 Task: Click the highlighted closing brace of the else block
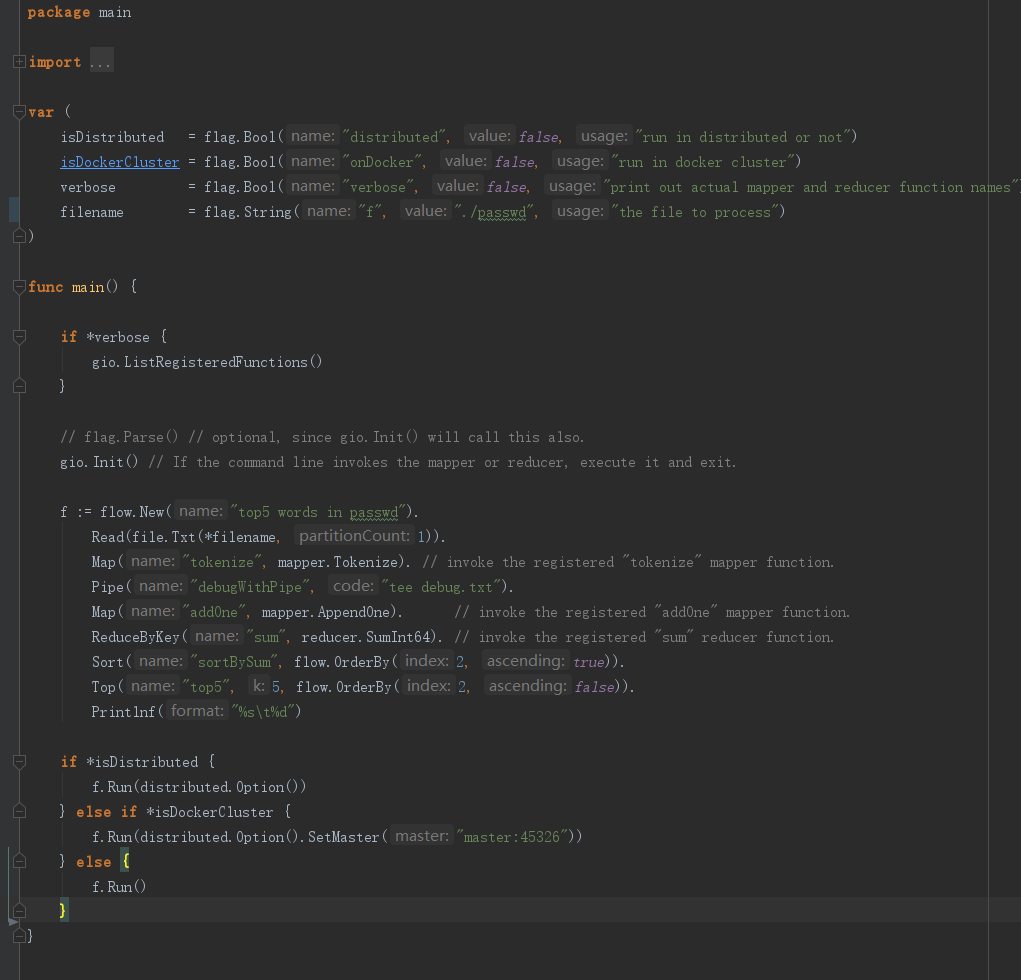pos(64,910)
